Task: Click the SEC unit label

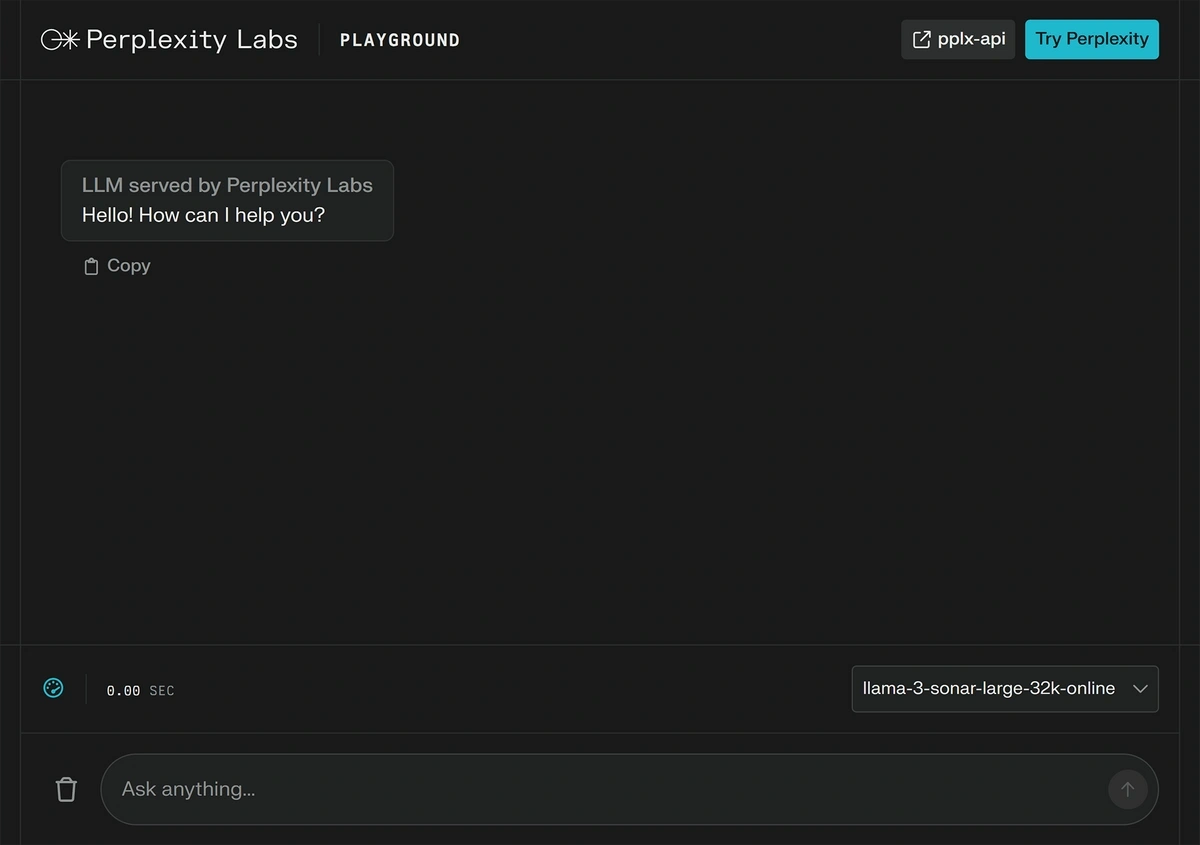Action: [x=162, y=691]
